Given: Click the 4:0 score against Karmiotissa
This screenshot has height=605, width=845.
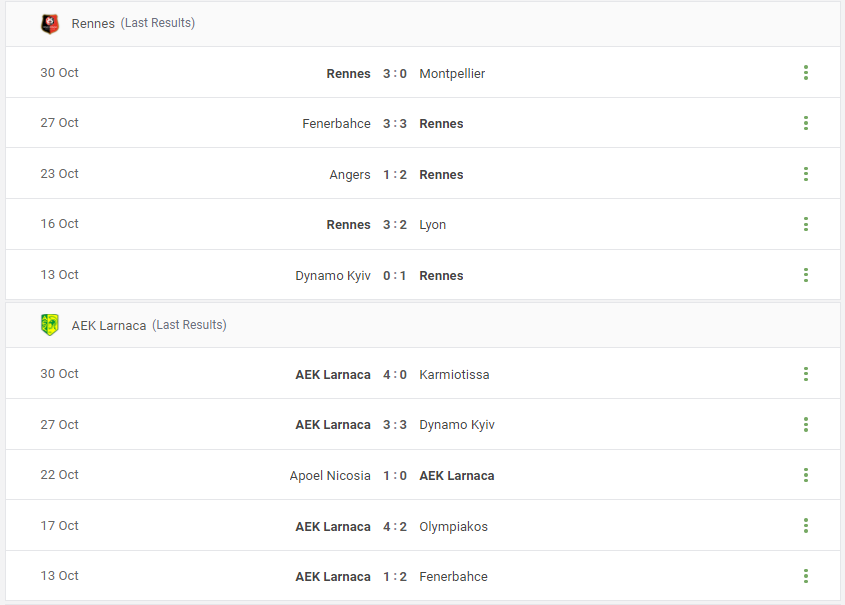Looking at the screenshot, I should [395, 375].
